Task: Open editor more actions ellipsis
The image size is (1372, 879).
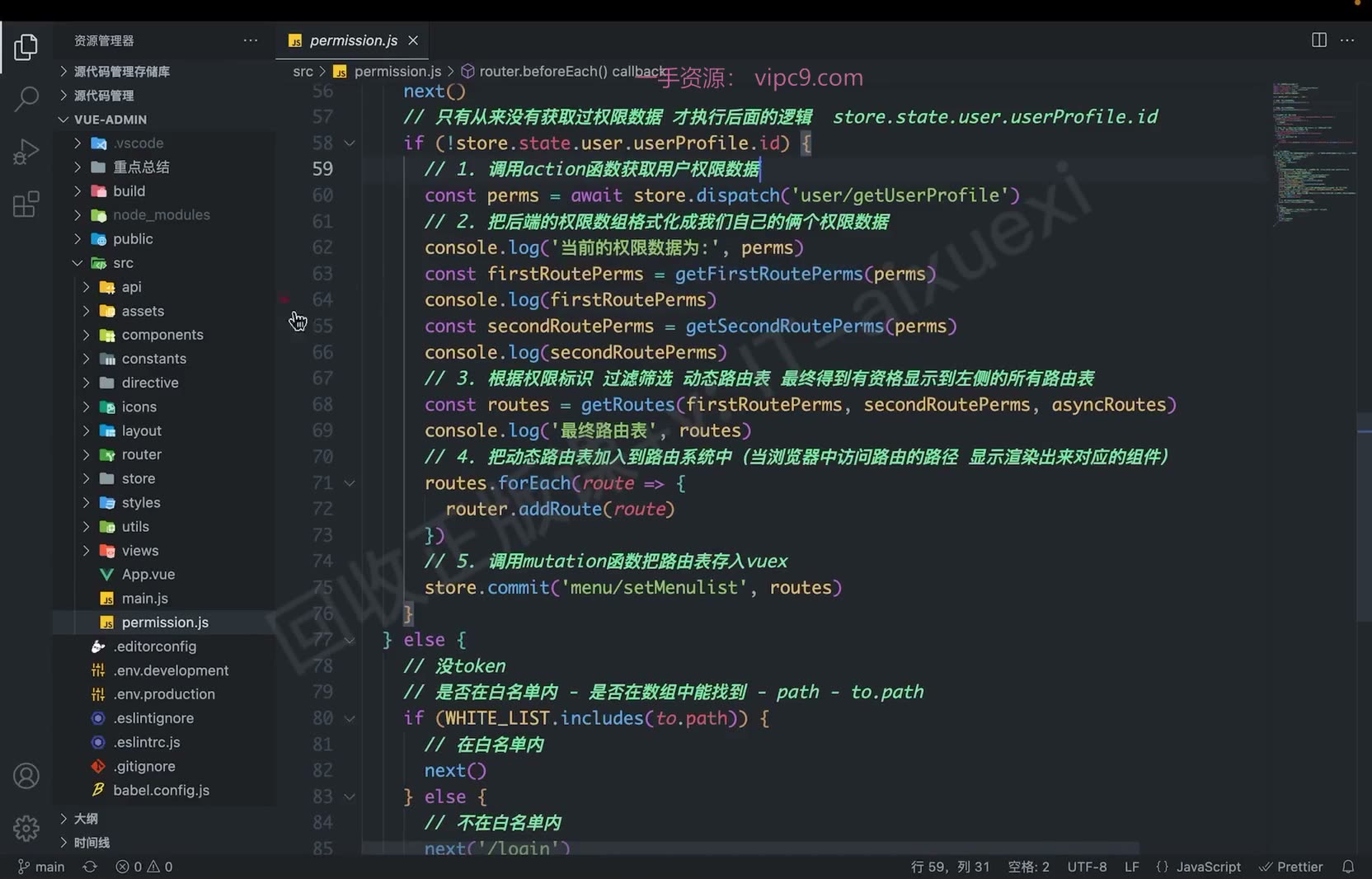Action: tap(1347, 40)
